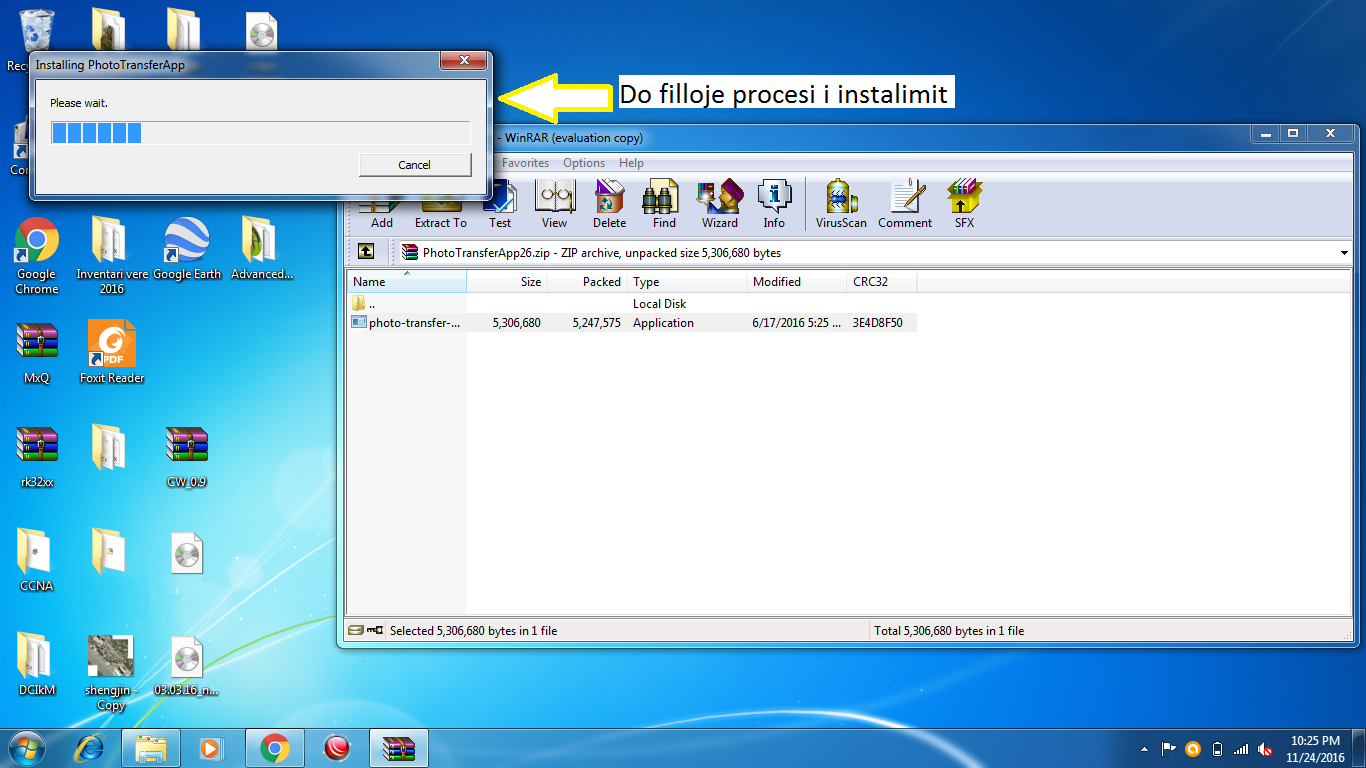The height and width of the screenshot is (768, 1366).
Task: Open the Options menu in WinRAR
Action: click(x=584, y=163)
